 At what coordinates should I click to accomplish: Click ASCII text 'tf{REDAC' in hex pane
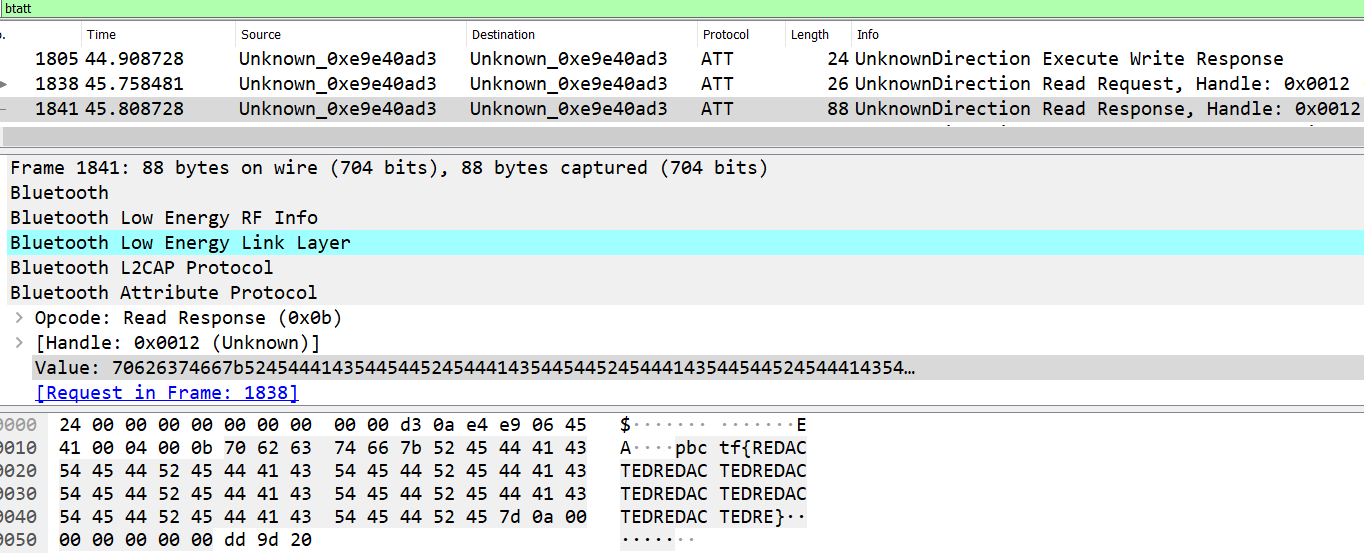click(763, 447)
